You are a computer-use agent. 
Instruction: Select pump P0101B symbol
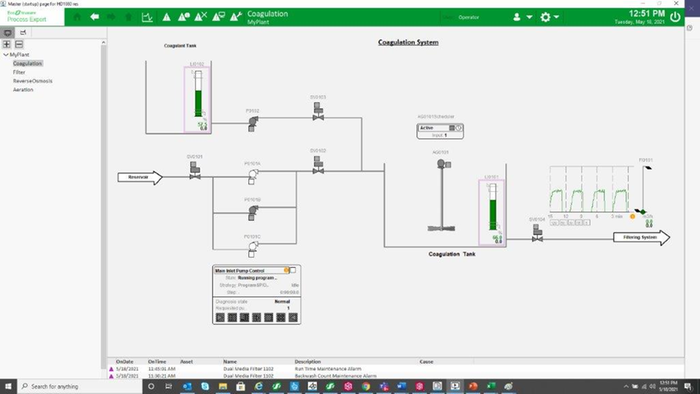(253, 213)
